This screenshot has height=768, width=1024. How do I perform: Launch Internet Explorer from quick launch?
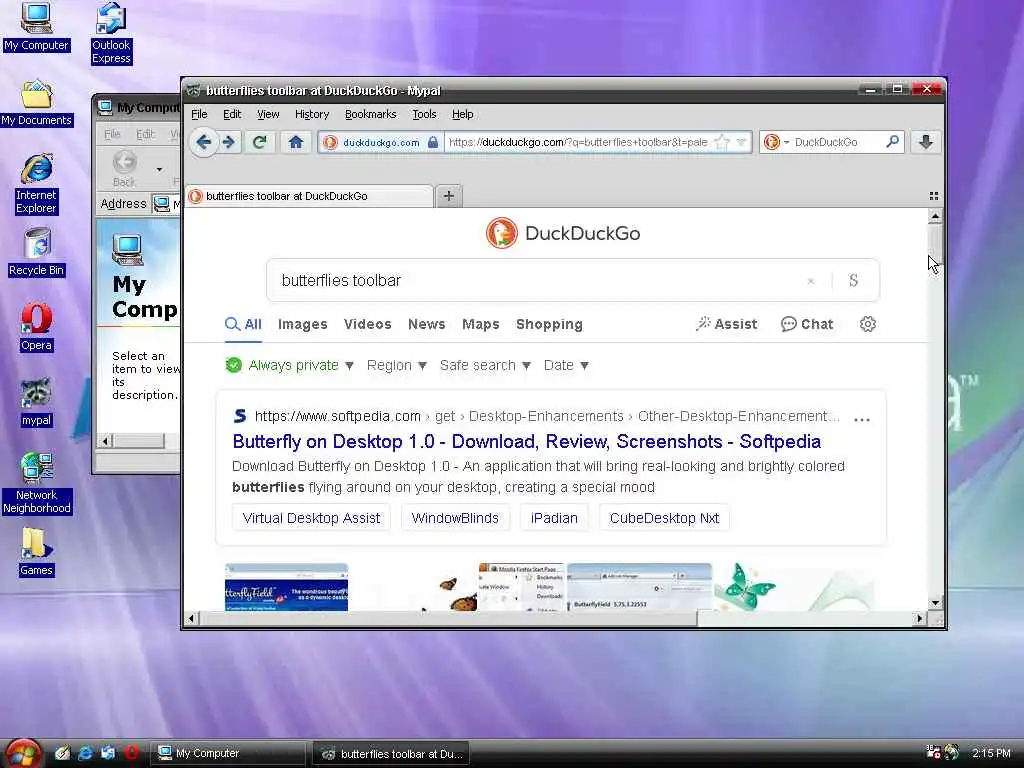point(85,753)
